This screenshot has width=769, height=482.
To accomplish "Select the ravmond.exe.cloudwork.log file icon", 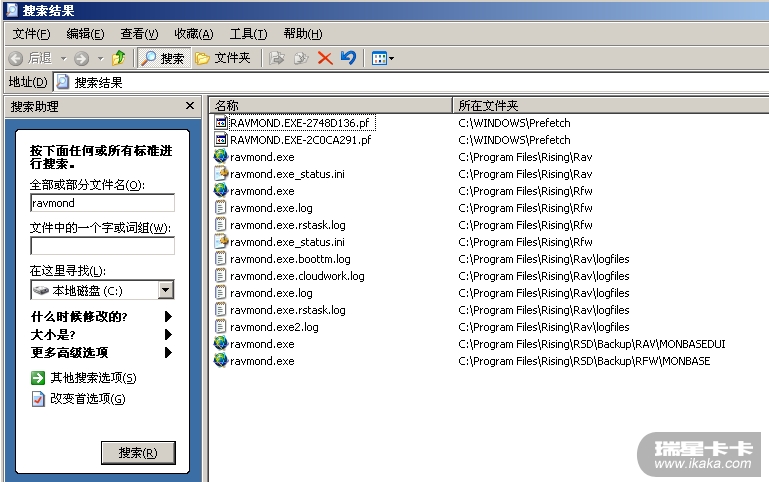I will (221, 276).
